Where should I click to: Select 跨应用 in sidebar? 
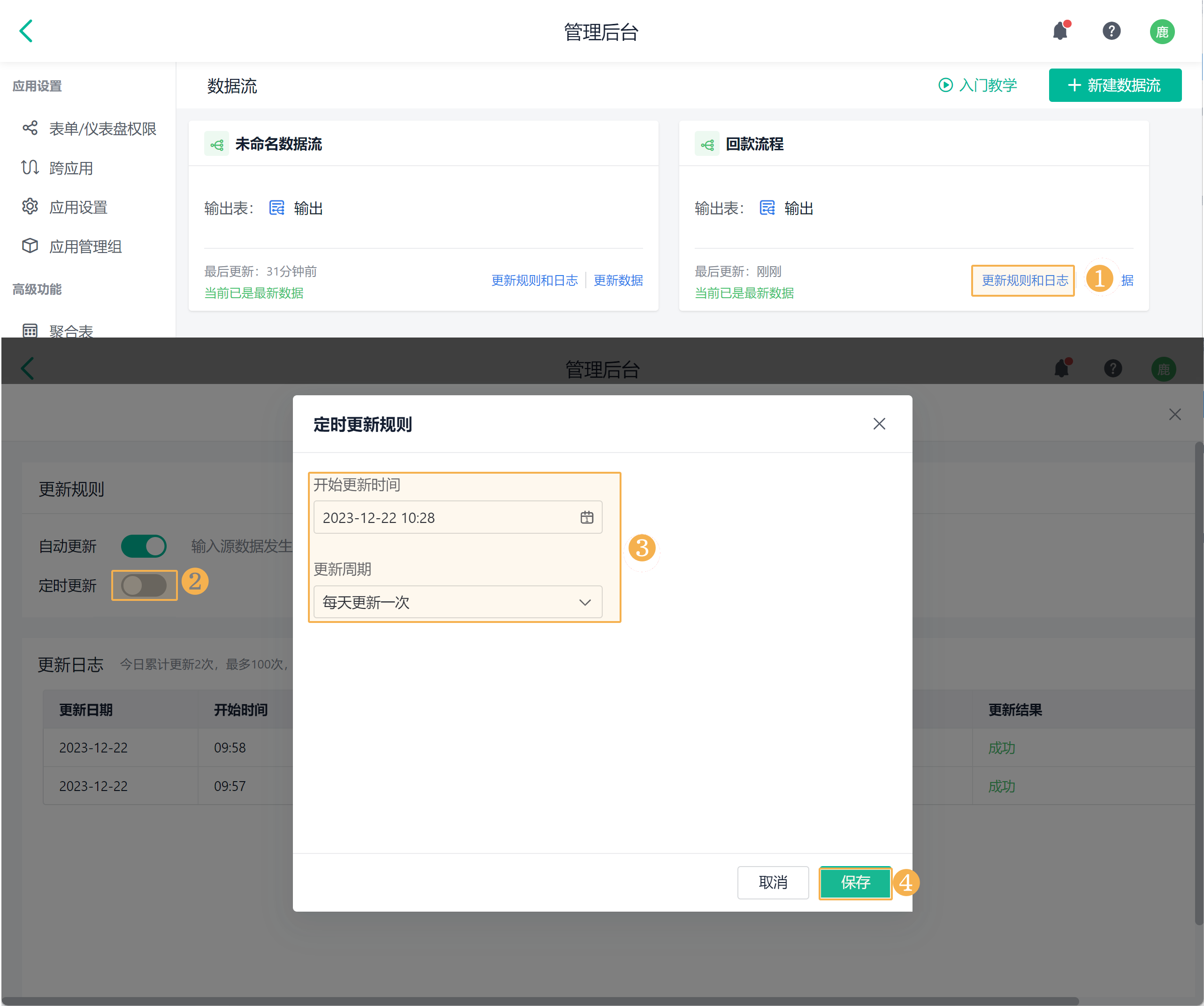(x=70, y=168)
